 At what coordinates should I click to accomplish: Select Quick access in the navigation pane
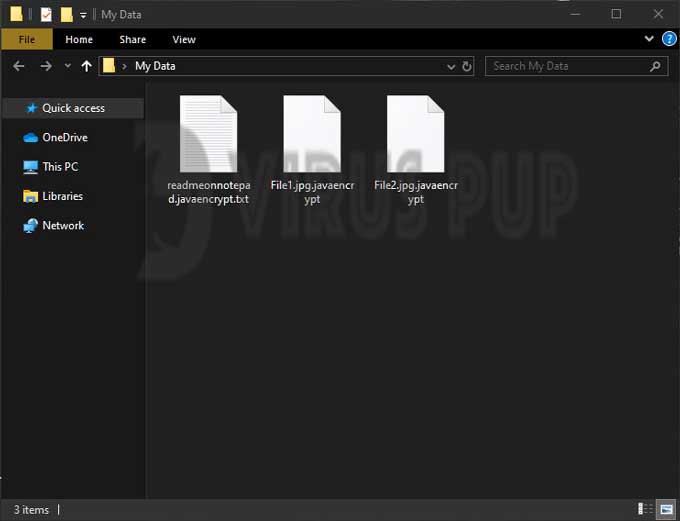pyautogui.click(x=73, y=108)
